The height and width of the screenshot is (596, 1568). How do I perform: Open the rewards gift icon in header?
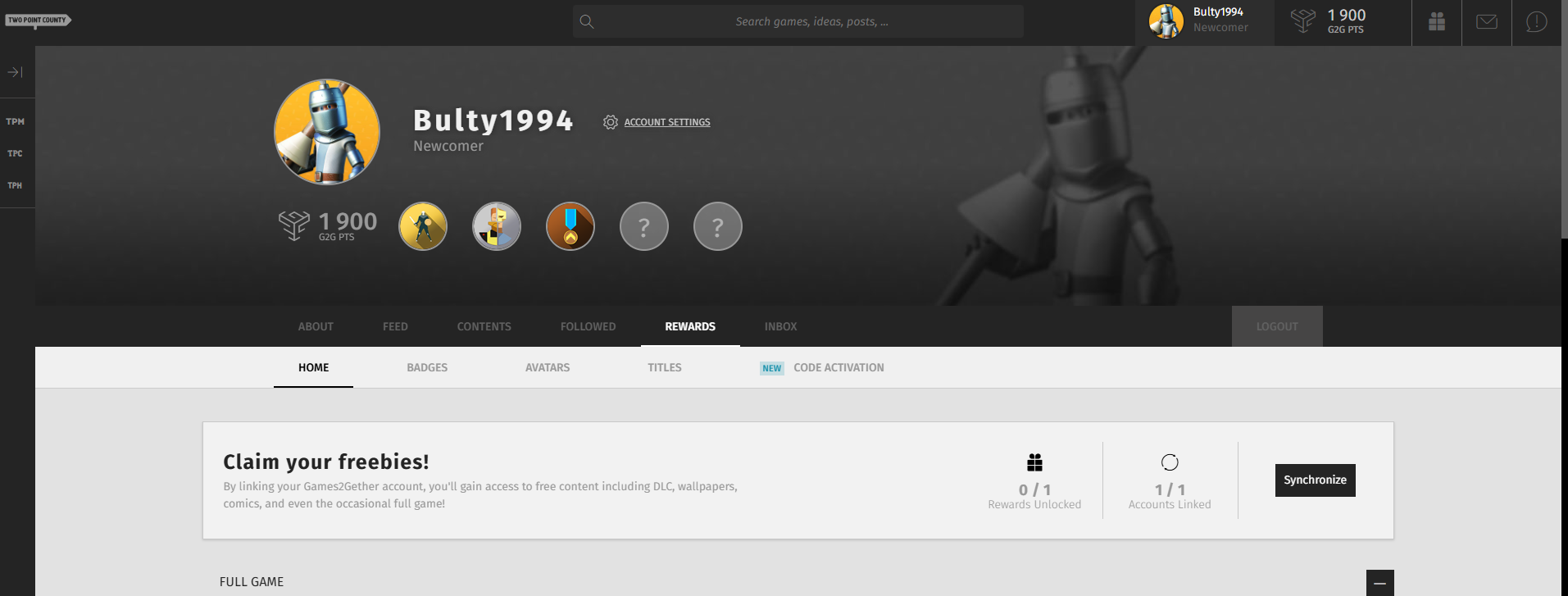[x=1437, y=22]
